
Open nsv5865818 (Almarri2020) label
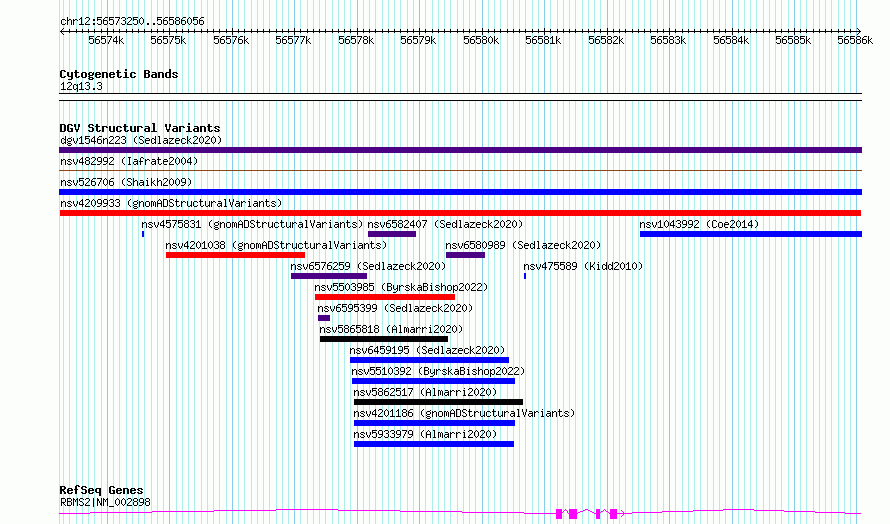click(x=391, y=329)
